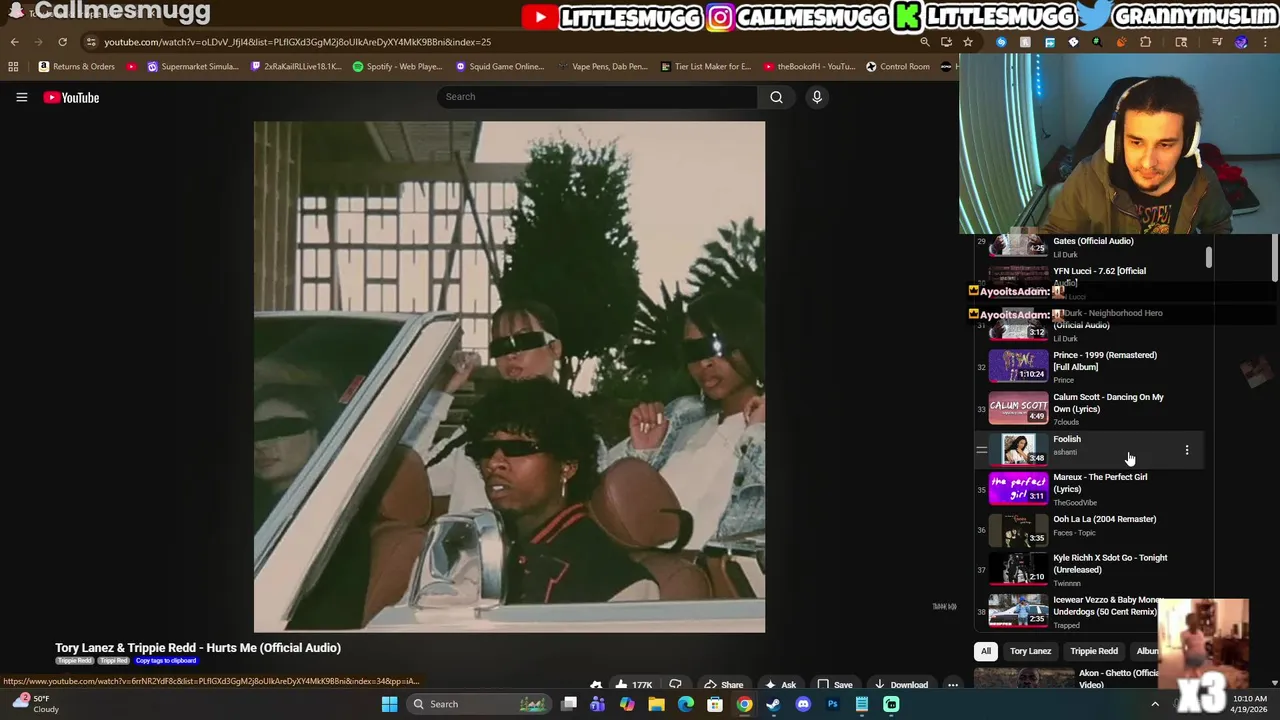Viewport: 1280px width, 720px height.
Task: Start voice search with the microphone
Action: click(817, 97)
